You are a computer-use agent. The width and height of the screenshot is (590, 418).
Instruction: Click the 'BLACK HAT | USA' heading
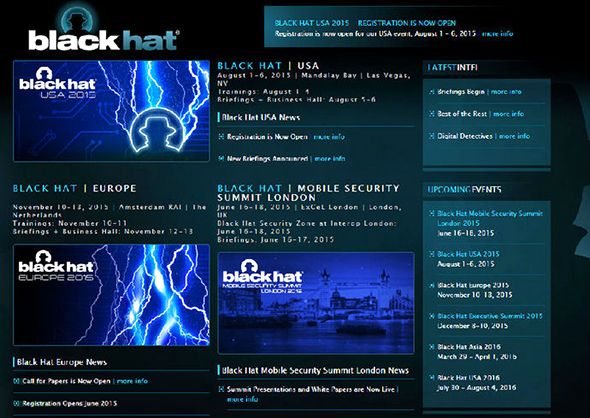point(268,66)
